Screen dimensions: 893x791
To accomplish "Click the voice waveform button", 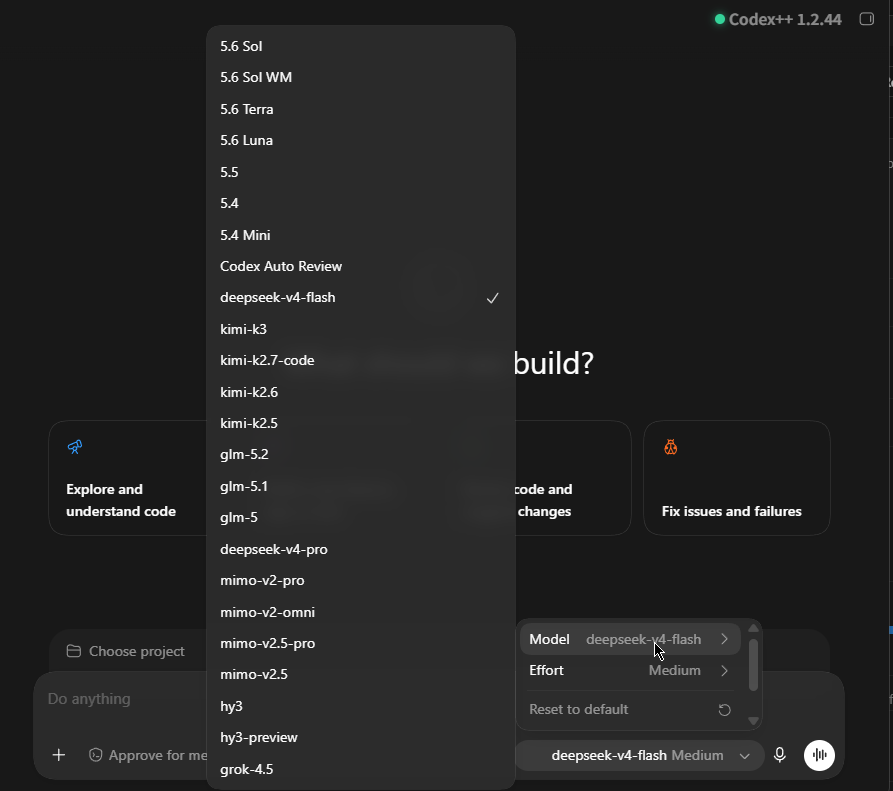I will [819, 755].
